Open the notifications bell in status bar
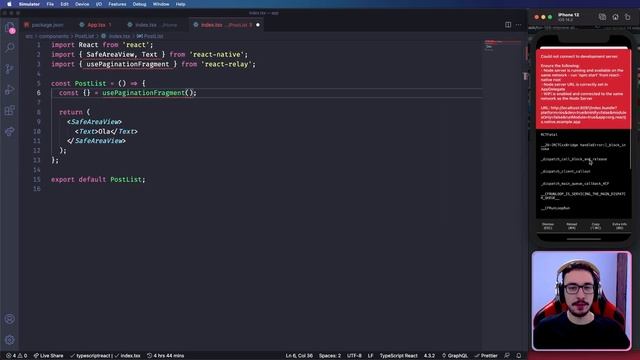The image size is (640, 360). (518, 356)
